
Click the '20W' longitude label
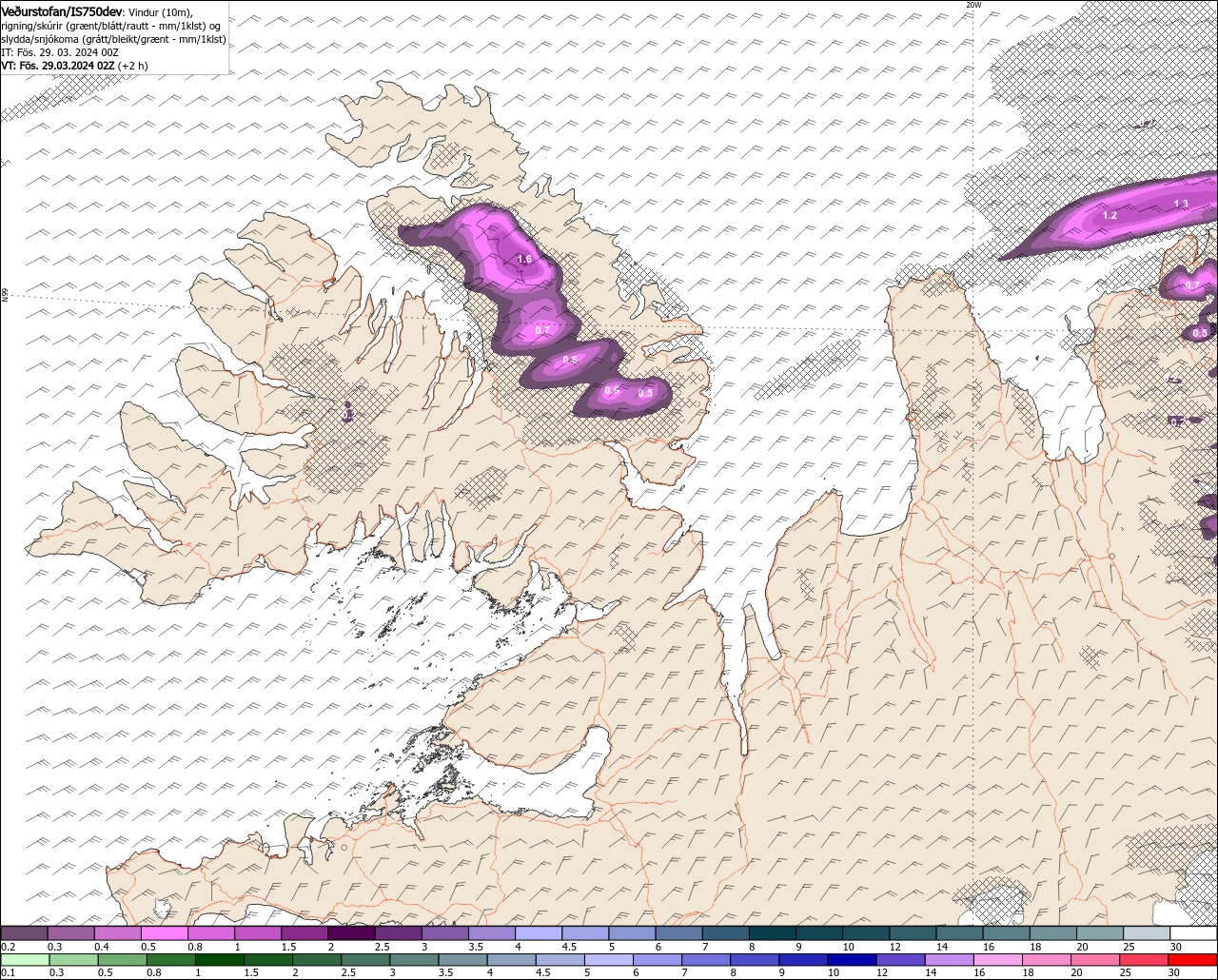tap(972, 5)
